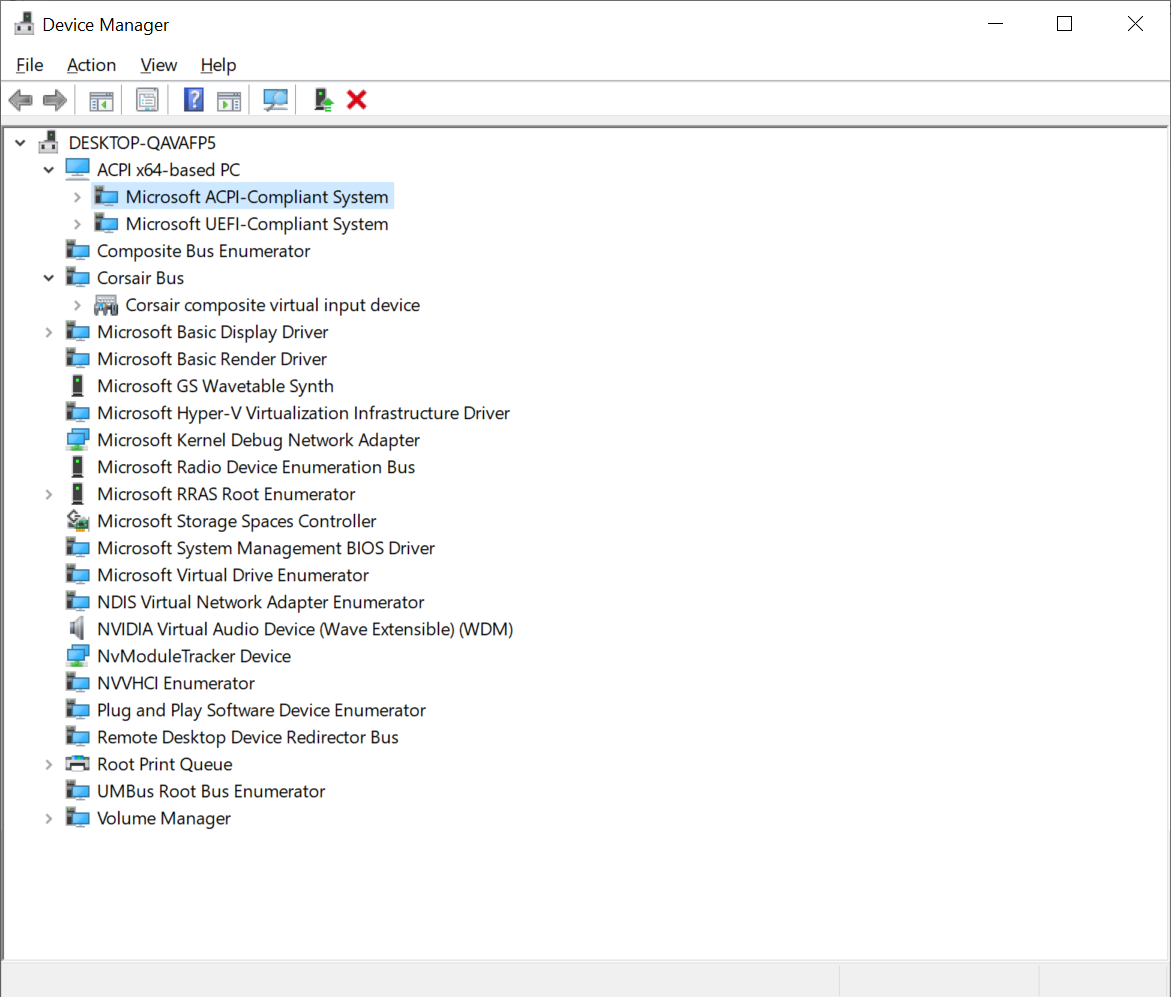Open the View menu

pyautogui.click(x=158, y=65)
